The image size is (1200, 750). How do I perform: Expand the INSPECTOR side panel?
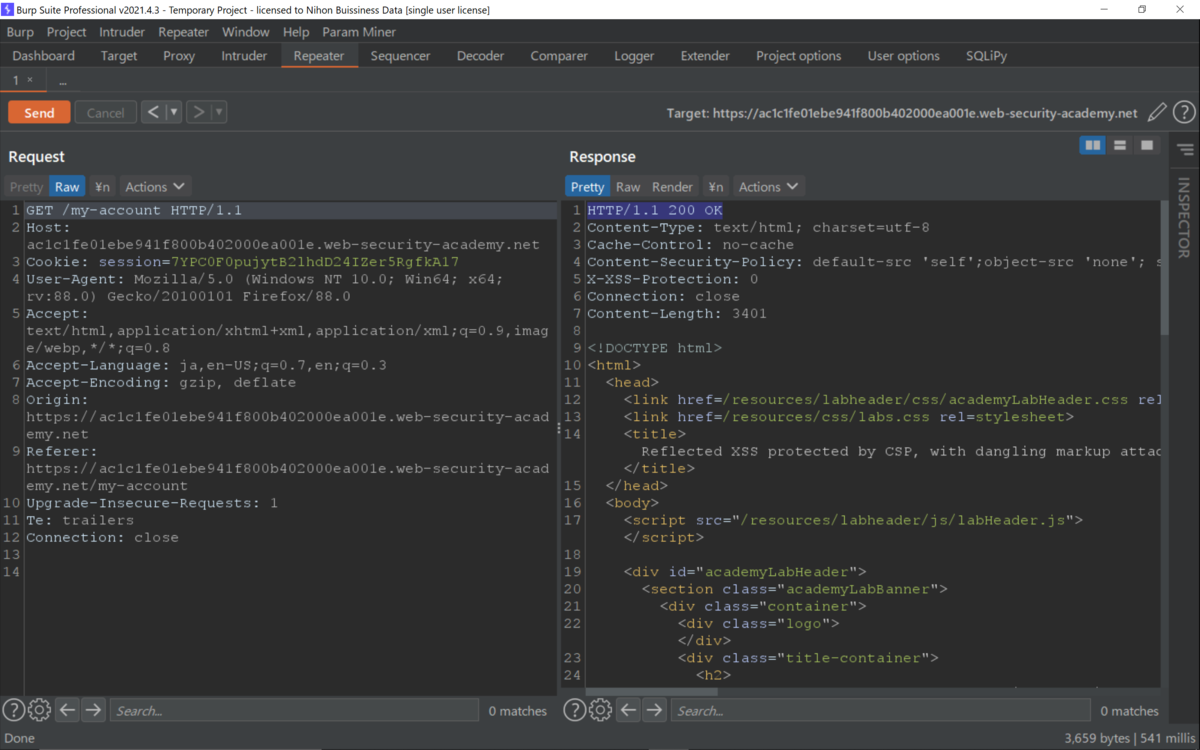[x=1185, y=218]
